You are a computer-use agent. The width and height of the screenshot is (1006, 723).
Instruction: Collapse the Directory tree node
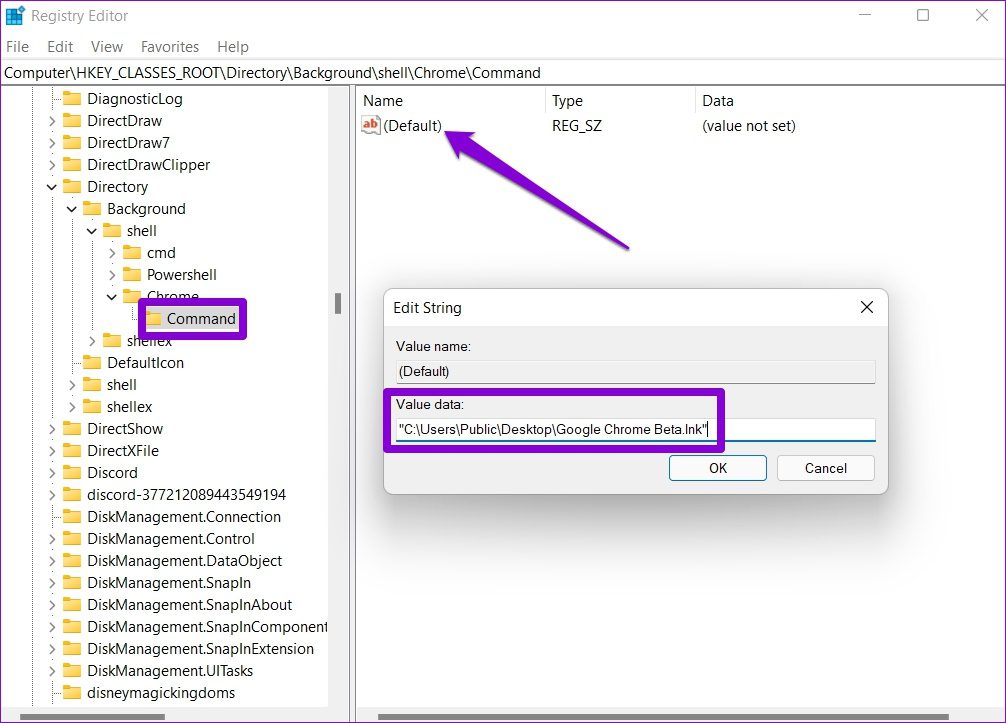pyautogui.click(x=52, y=187)
